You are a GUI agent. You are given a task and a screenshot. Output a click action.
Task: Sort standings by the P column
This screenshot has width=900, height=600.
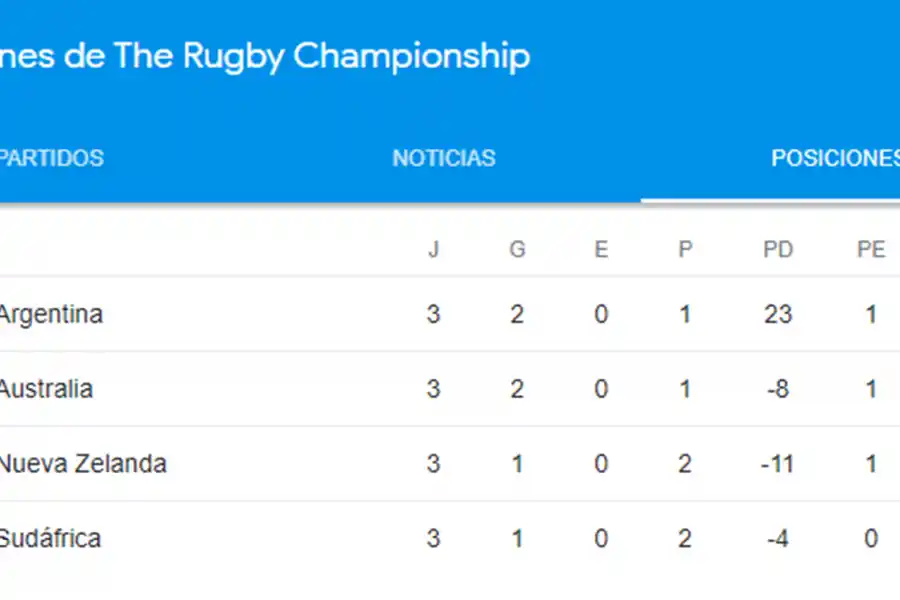point(685,249)
